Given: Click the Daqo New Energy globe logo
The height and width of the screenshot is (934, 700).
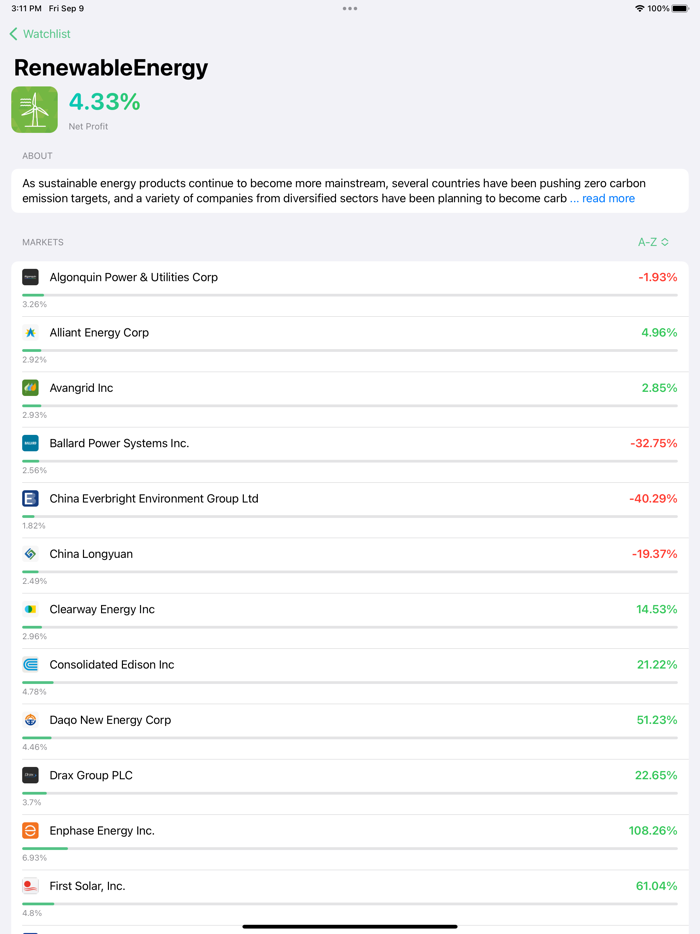Looking at the screenshot, I should click(30, 719).
